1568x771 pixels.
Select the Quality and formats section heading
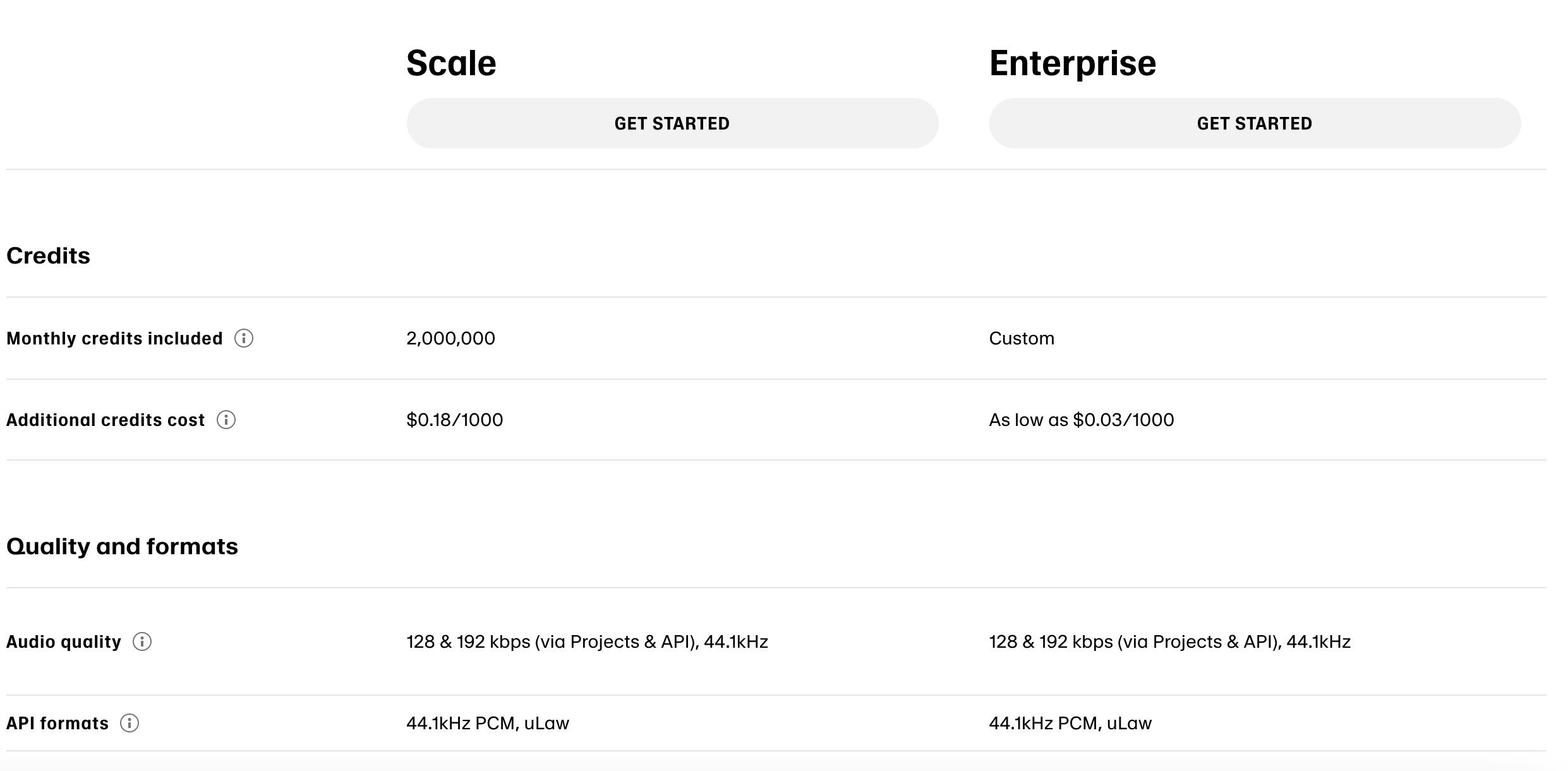(x=122, y=547)
